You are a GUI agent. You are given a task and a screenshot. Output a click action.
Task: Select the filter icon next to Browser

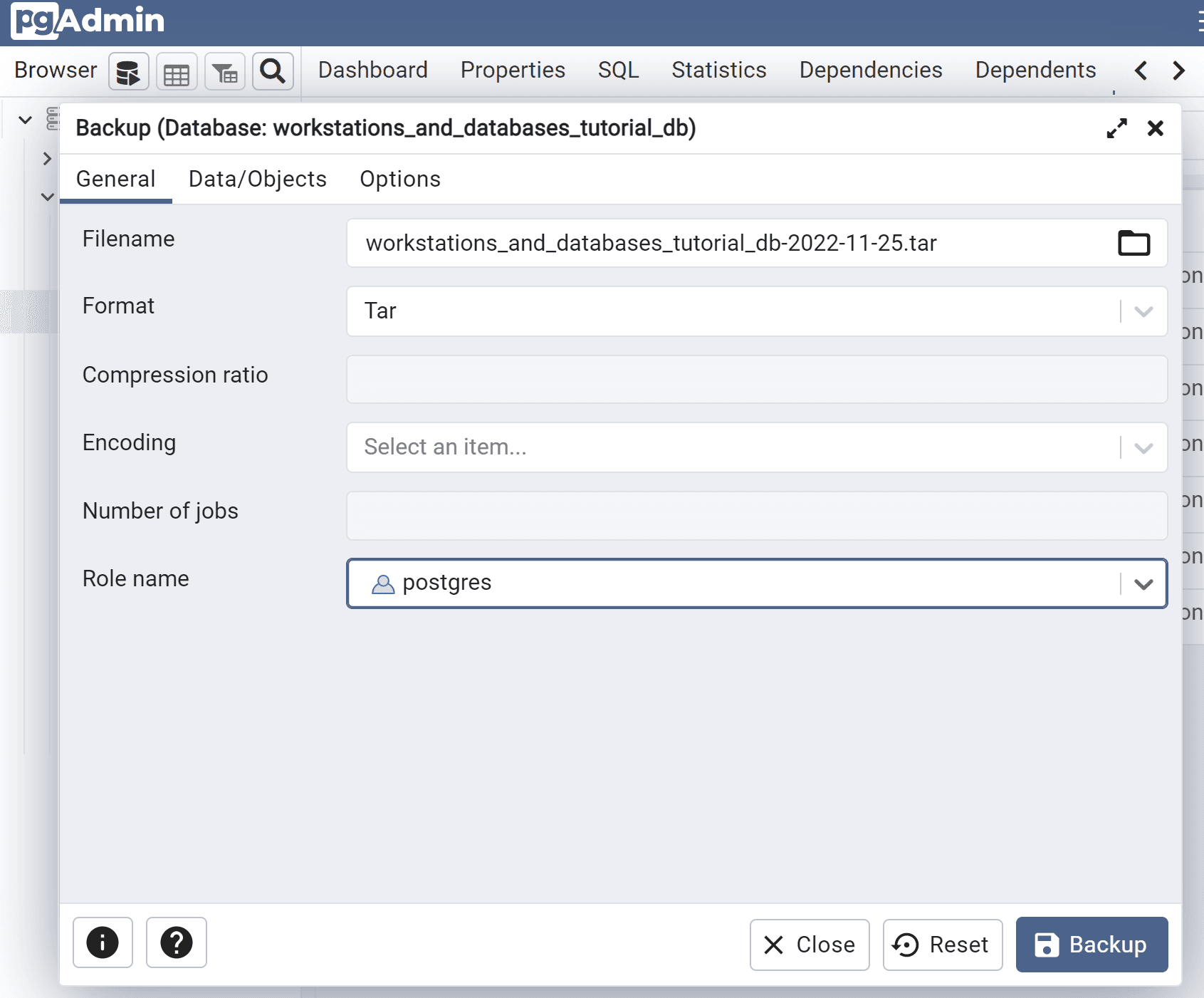(x=225, y=71)
